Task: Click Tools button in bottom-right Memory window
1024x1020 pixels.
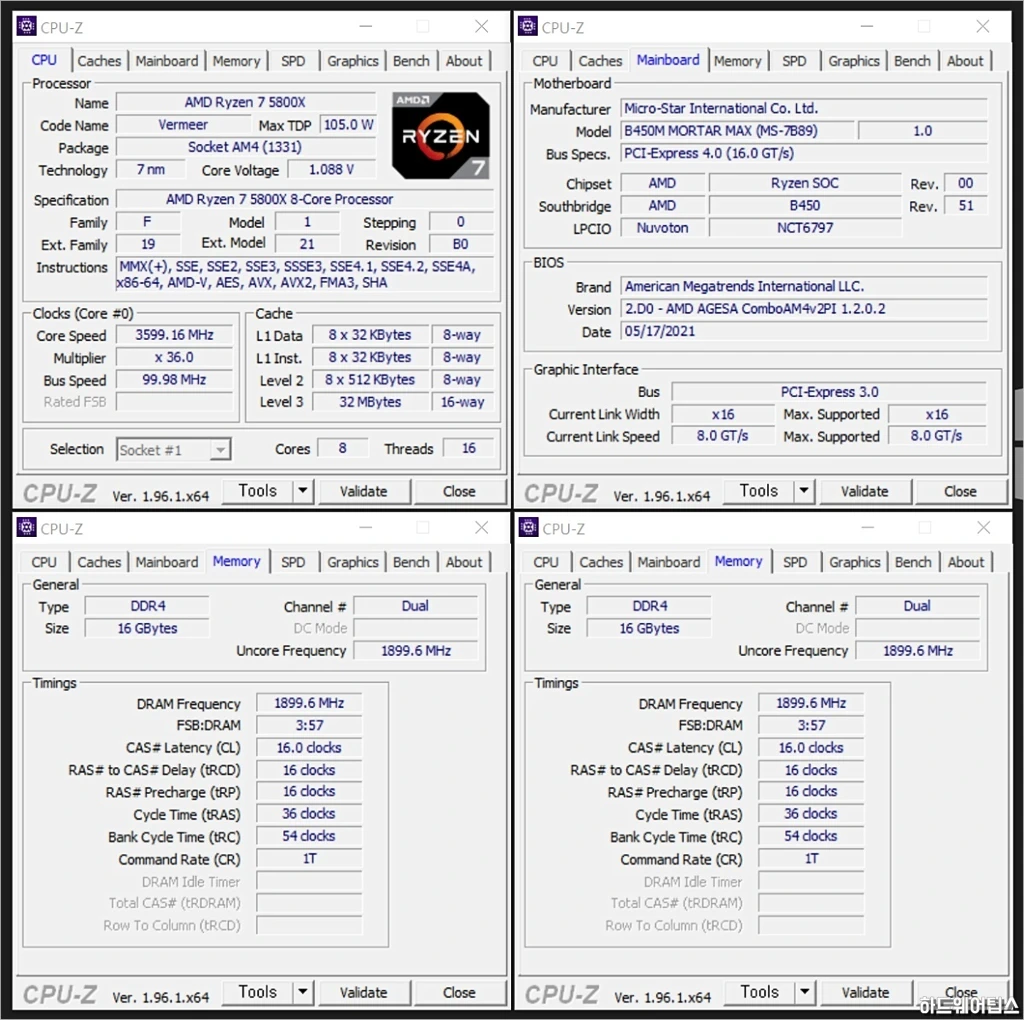Action: [760, 991]
